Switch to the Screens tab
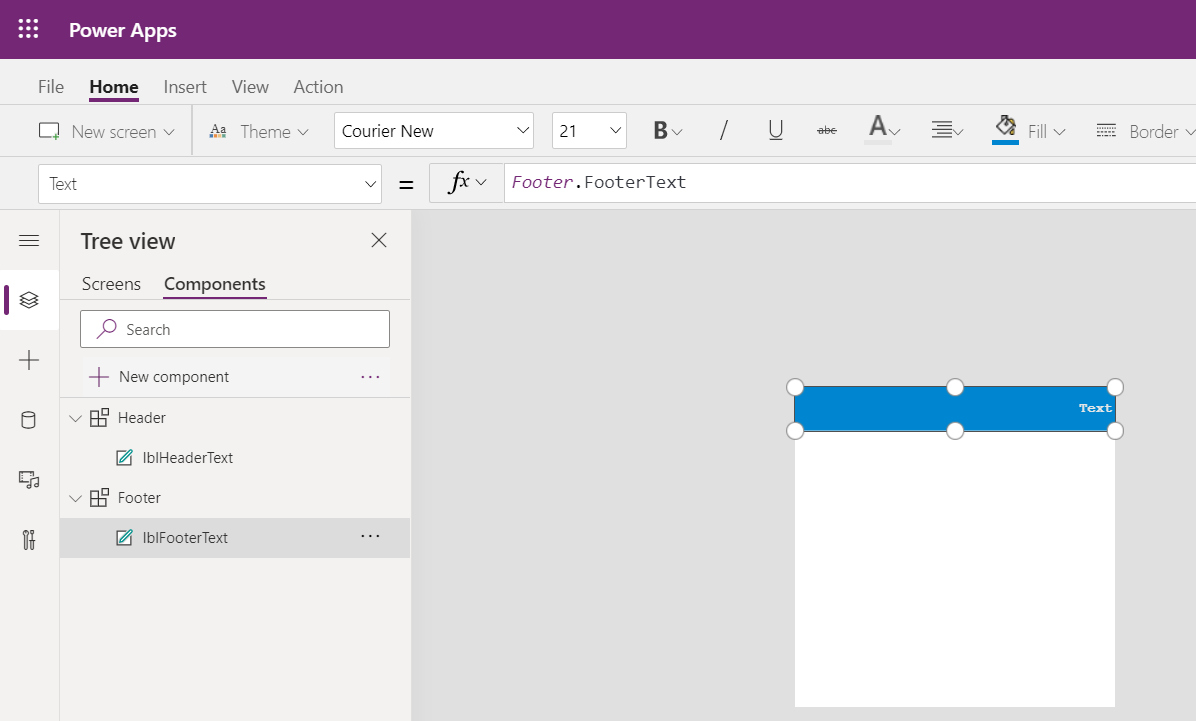Viewport: 1196px width, 721px height. click(110, 284)
